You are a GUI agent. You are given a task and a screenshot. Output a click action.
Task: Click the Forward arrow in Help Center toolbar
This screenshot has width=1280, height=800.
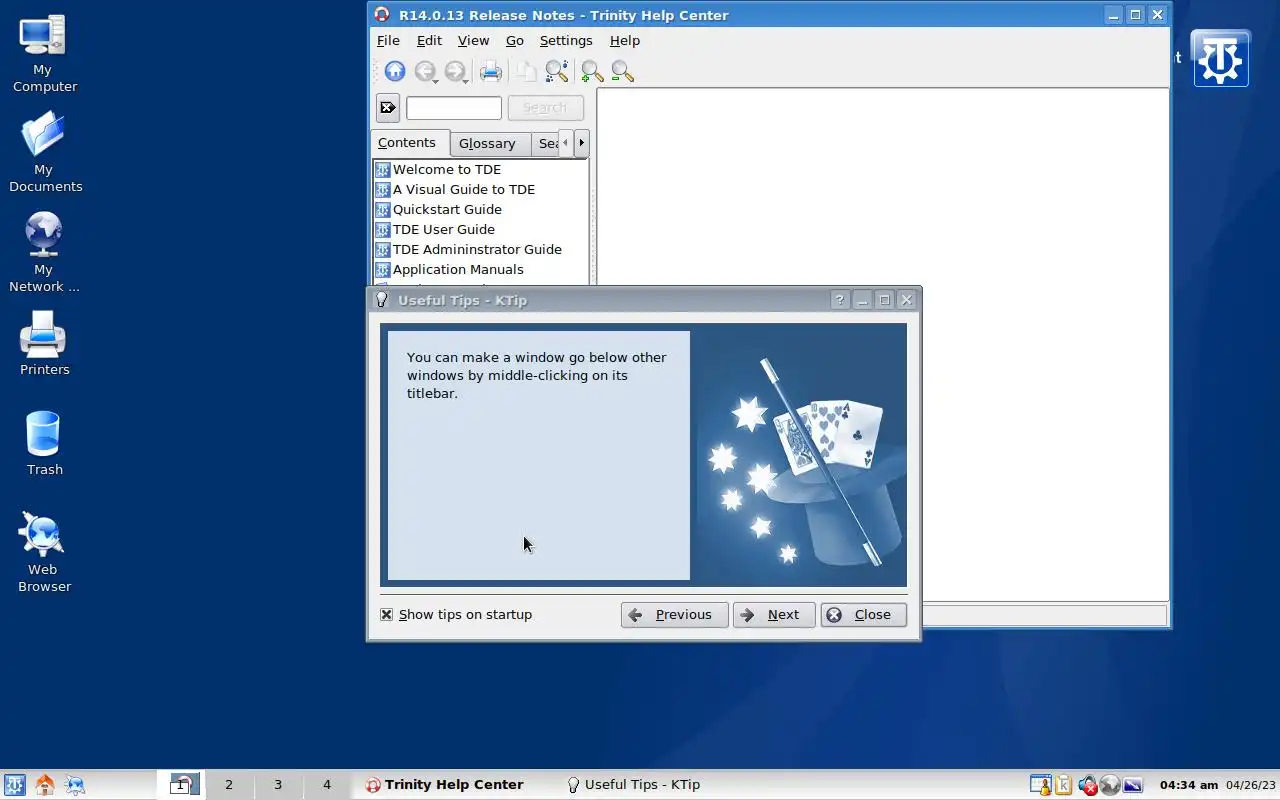454,71
